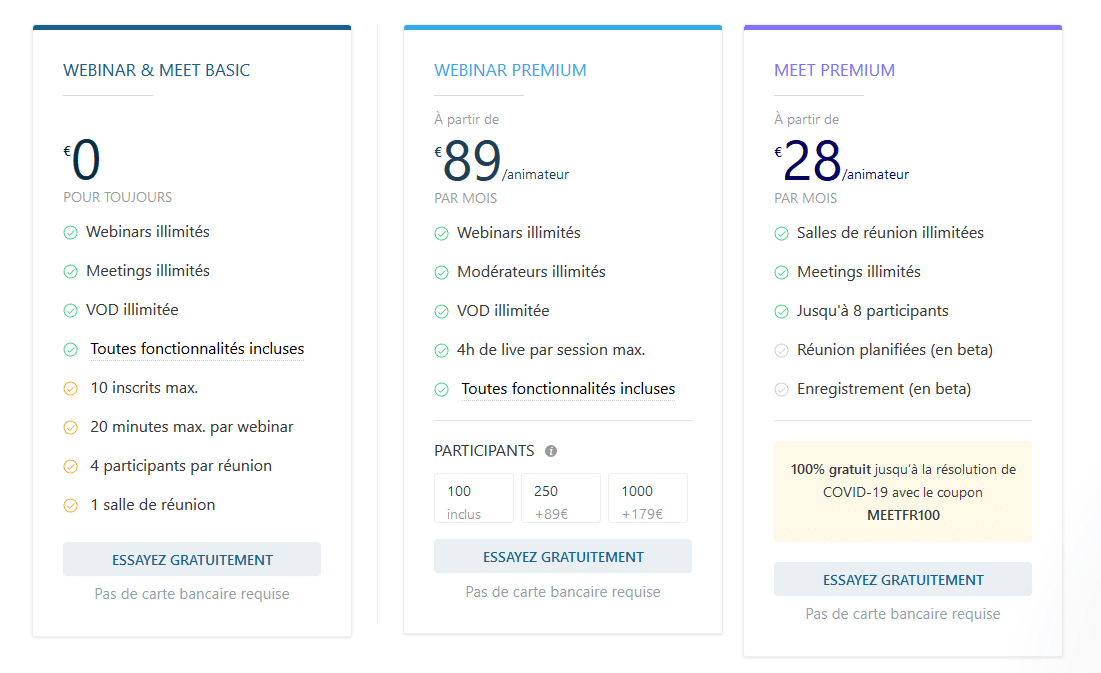Screen dimensions: 1101x673
Task: Click the orange check icon beside 10 inscrits max.
Action: click(x=70, y=388)
